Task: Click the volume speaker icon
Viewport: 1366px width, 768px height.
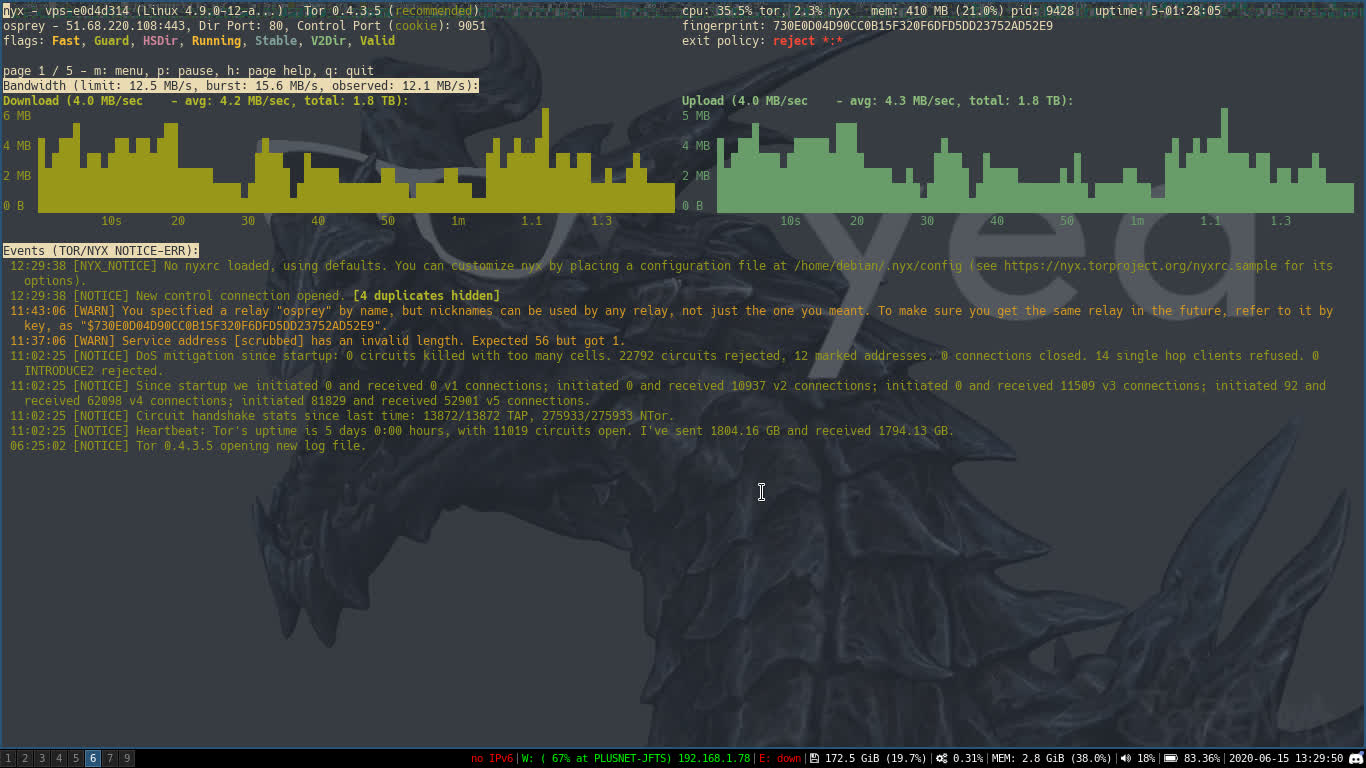Action: pyautogui.click(x=1126, y=758)
